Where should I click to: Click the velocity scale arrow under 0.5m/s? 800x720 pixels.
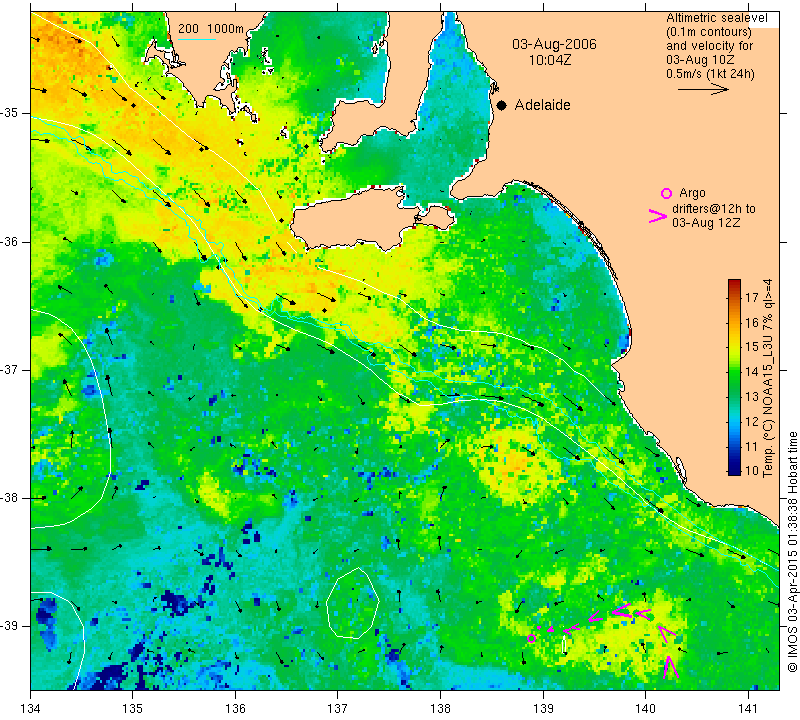coord(703,90)
